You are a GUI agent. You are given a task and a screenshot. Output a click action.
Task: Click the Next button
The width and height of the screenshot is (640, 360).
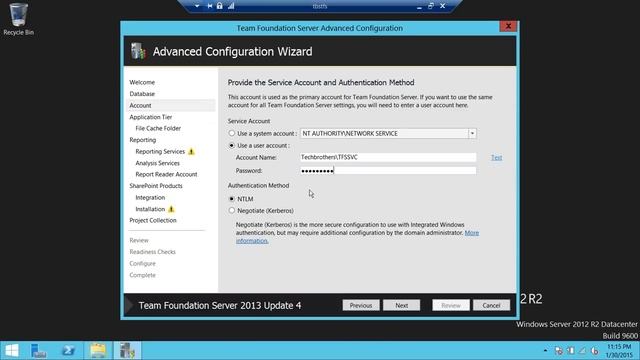coord(402,305)
